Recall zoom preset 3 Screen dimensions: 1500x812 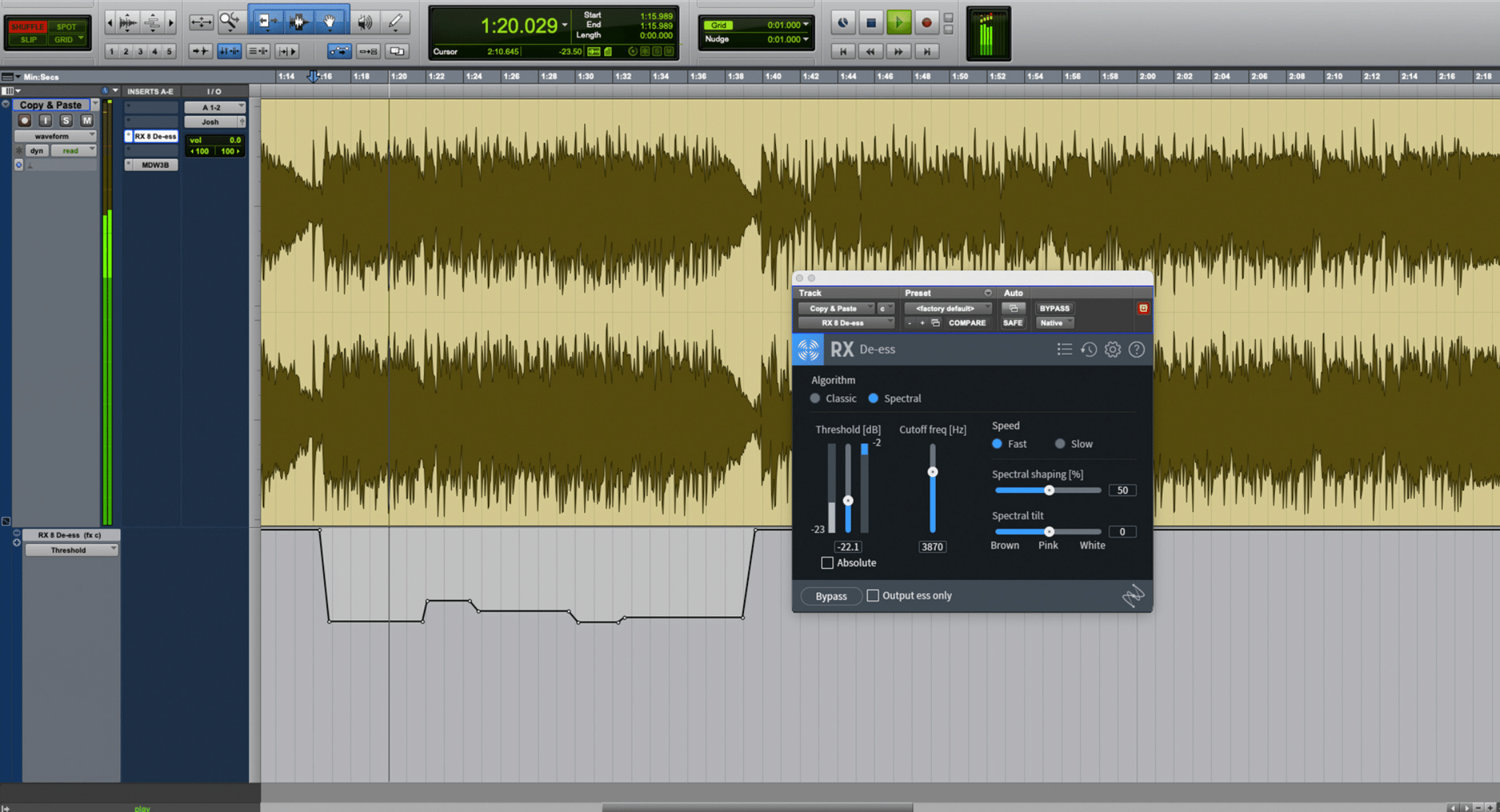[x=140, y=51]
